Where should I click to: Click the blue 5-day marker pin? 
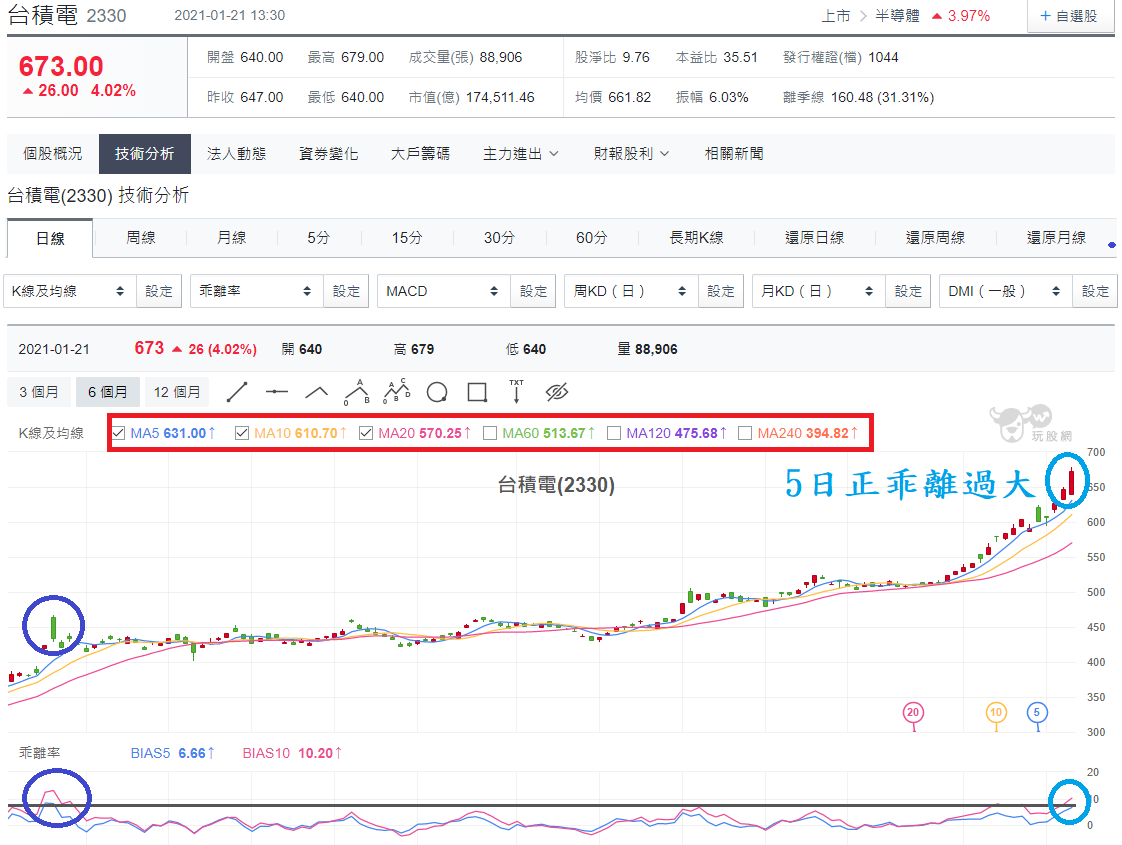1037,713
